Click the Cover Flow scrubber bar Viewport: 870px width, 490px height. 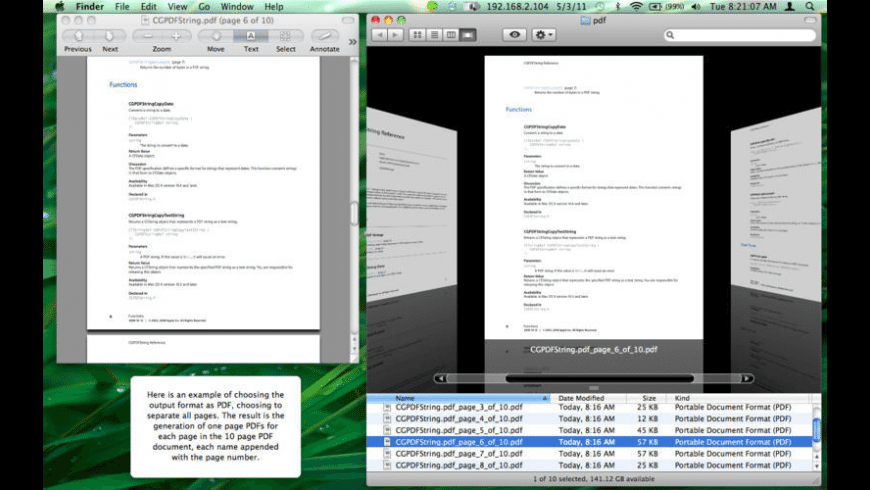599,378
